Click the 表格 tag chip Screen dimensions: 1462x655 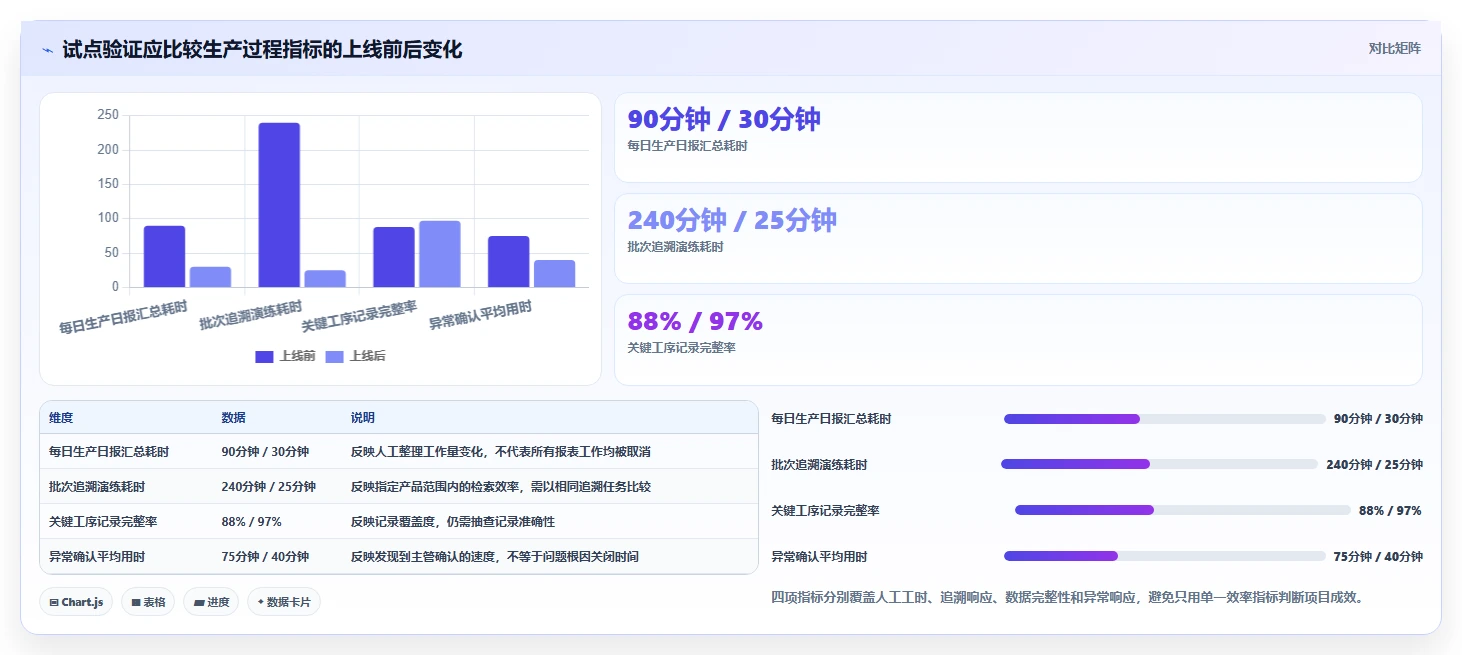pos(148,602)
